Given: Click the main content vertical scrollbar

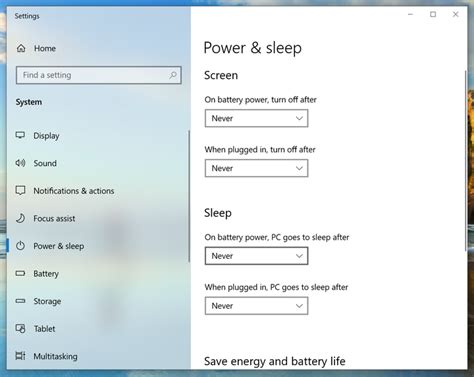Looking at the screenshot, I should coord(465,161).
